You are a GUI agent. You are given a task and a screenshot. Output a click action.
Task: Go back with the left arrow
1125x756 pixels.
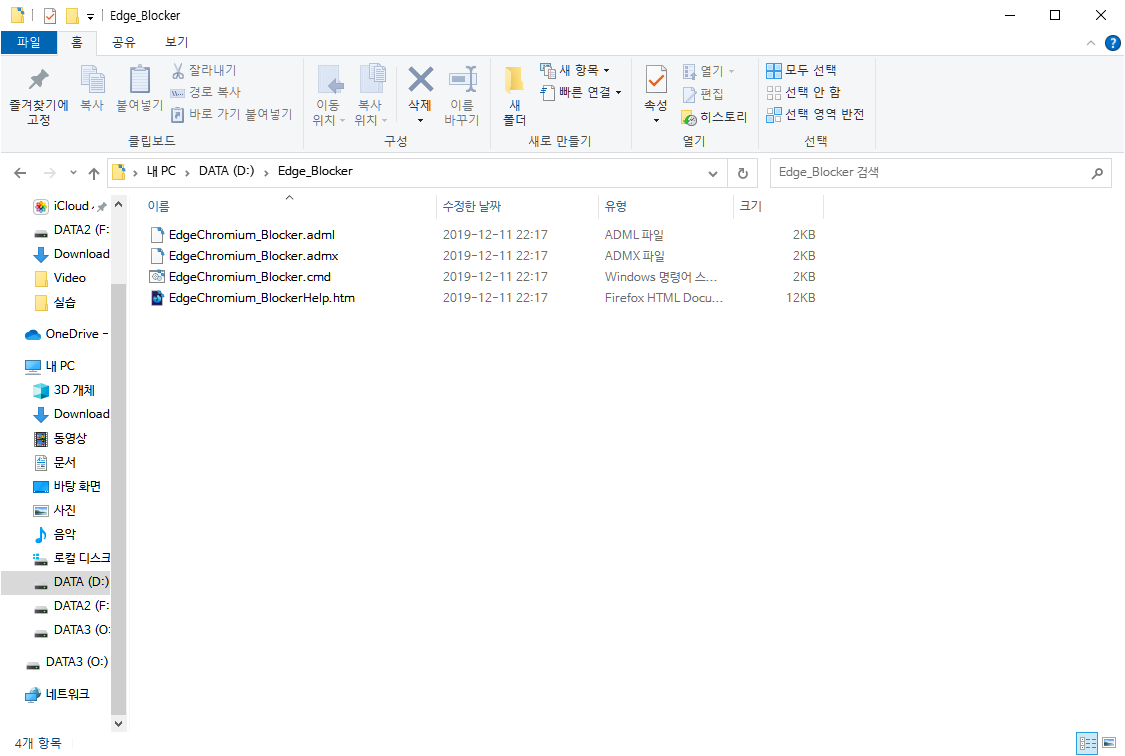tap(20, 173)
